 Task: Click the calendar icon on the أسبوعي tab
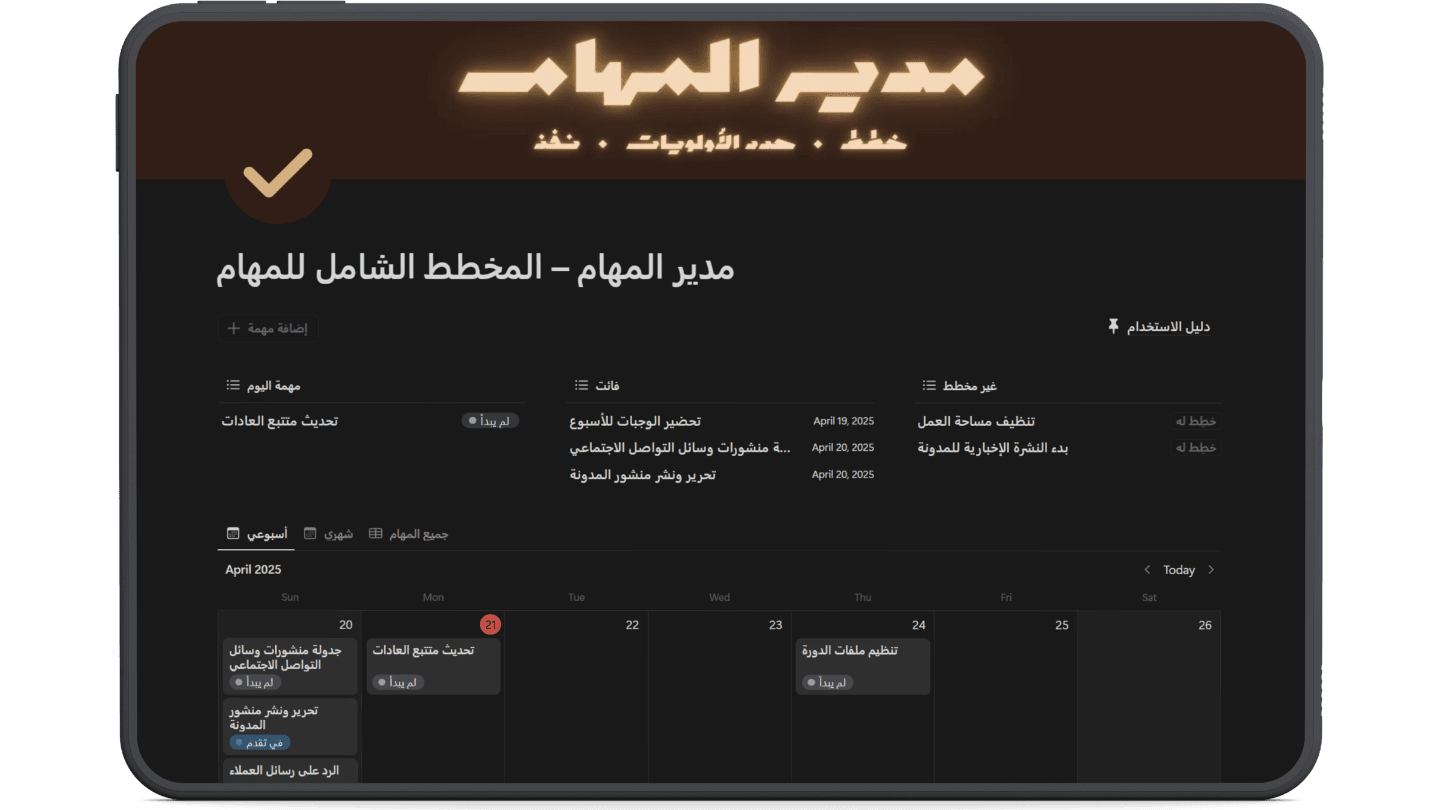[x=231, y=533]
